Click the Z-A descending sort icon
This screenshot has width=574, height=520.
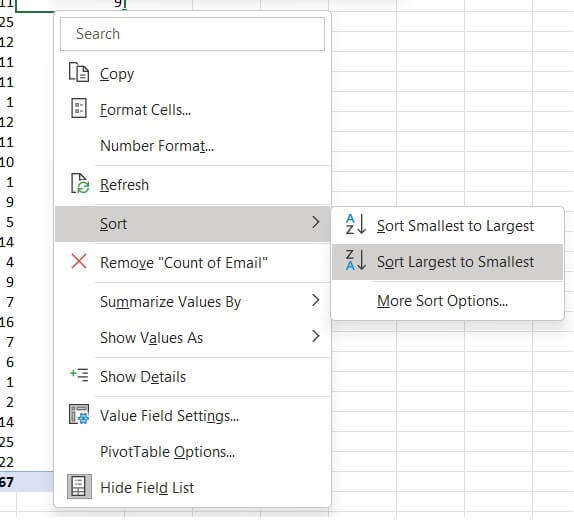(x=355, y=260)
